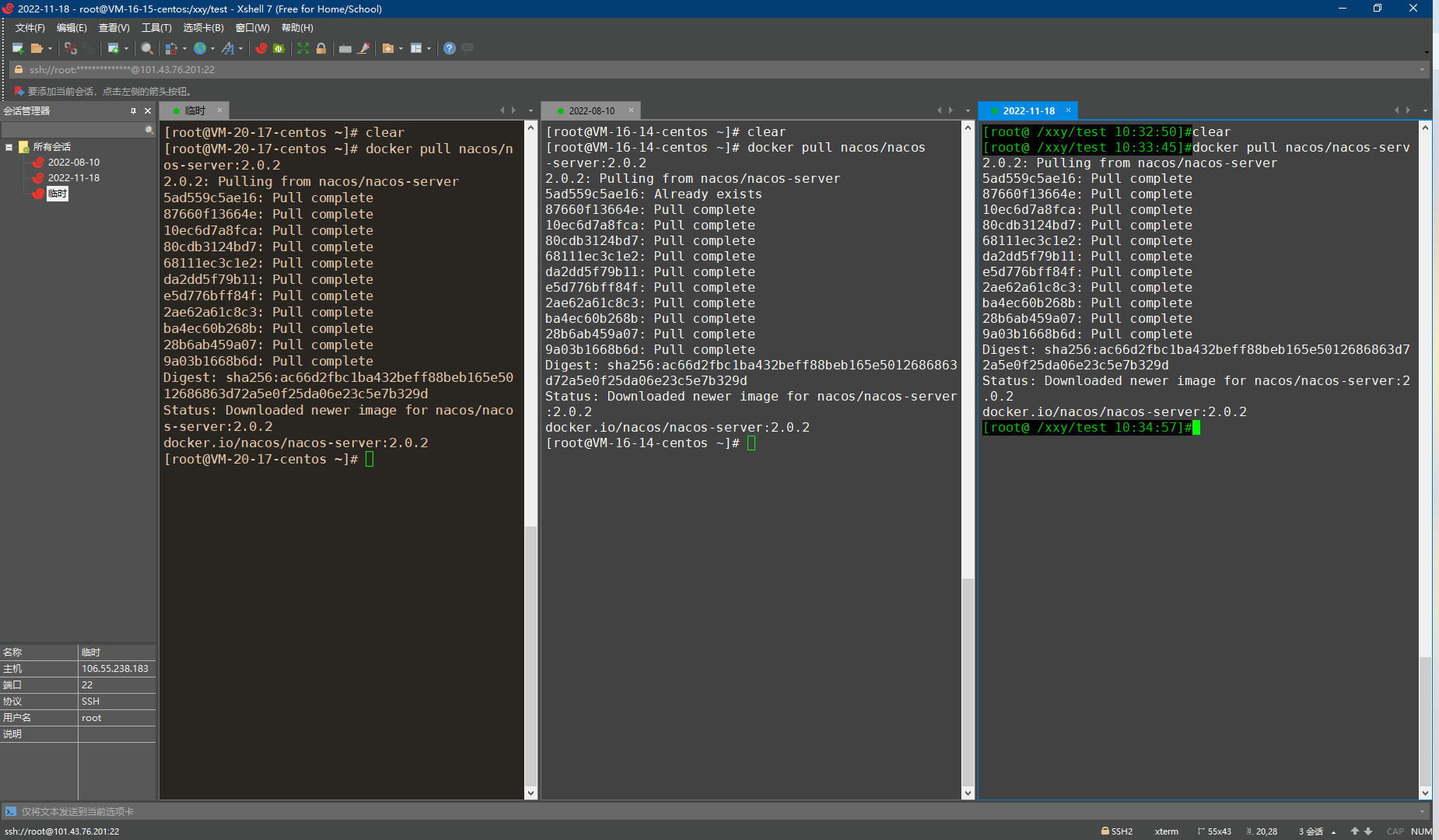Launch Xftp green toolbar icon
1439x840 pixels.
(278, 48)
